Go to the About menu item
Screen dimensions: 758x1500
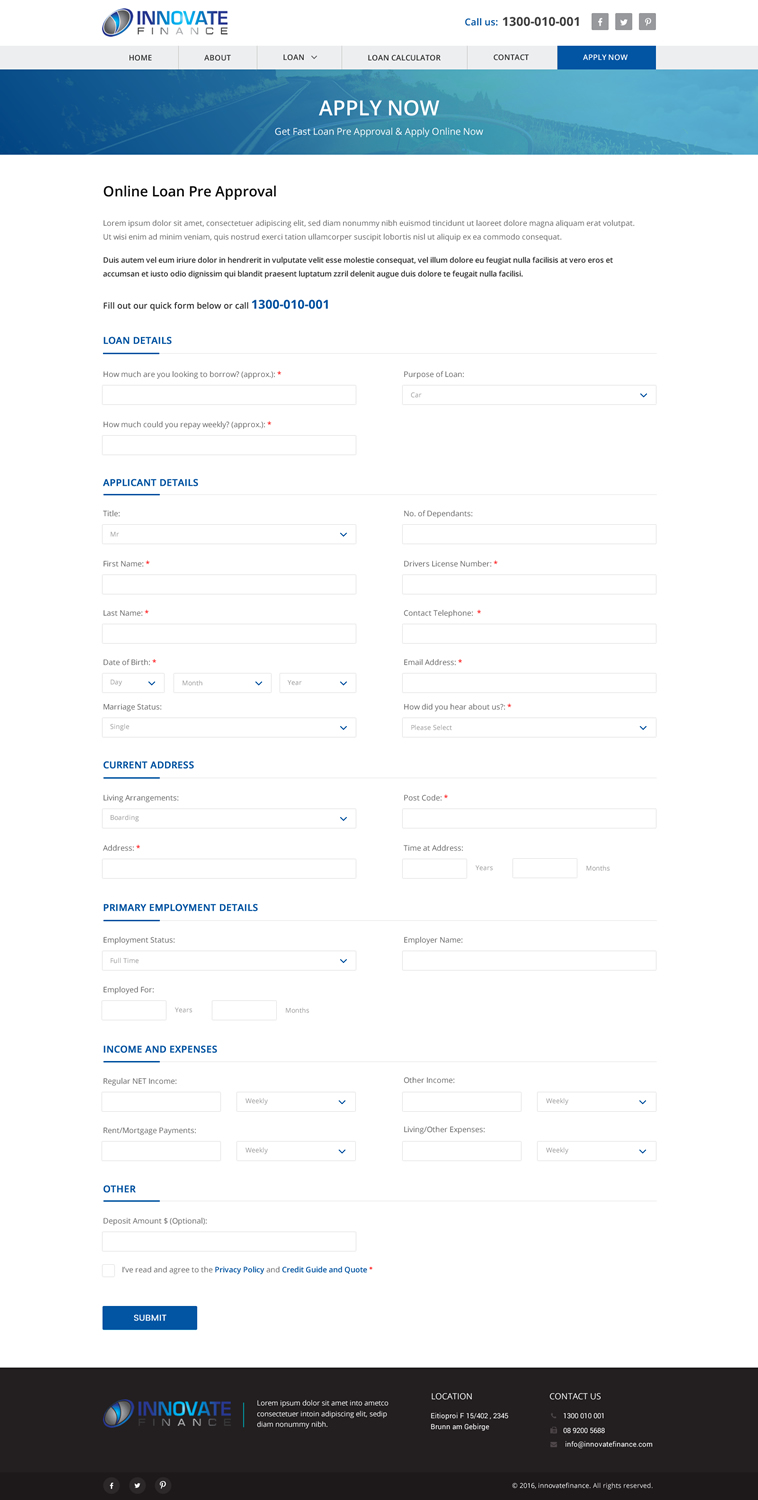click(x=218, y=58)
